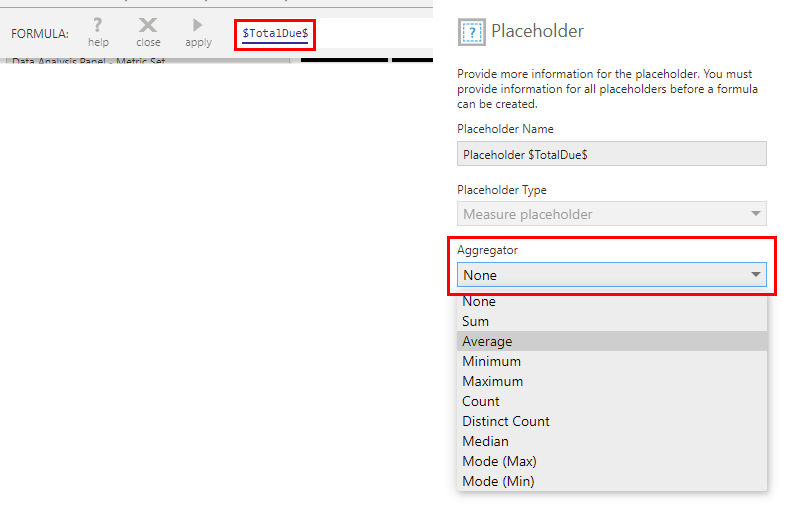
Task: Click the Placeholder panel question mark icon
Action: [x=472, y=32]
